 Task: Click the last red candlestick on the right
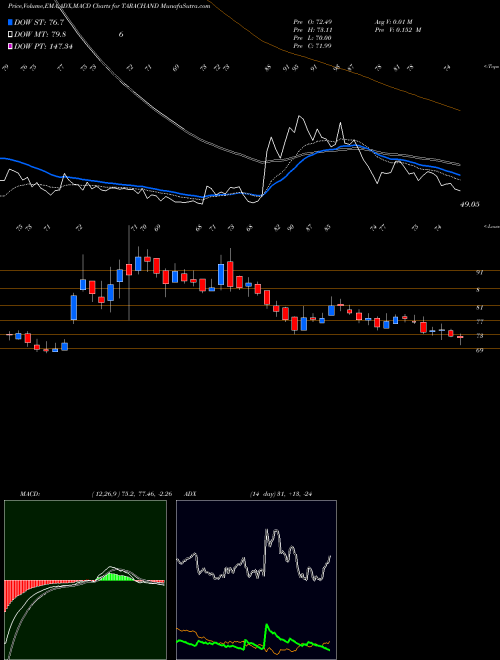[x=460, y=337]
